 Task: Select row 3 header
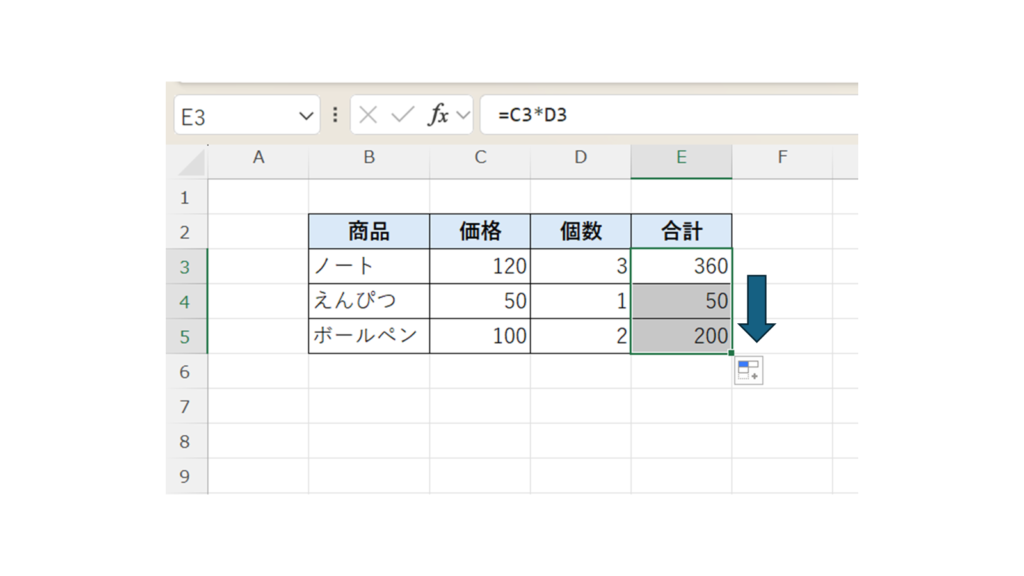185,267
